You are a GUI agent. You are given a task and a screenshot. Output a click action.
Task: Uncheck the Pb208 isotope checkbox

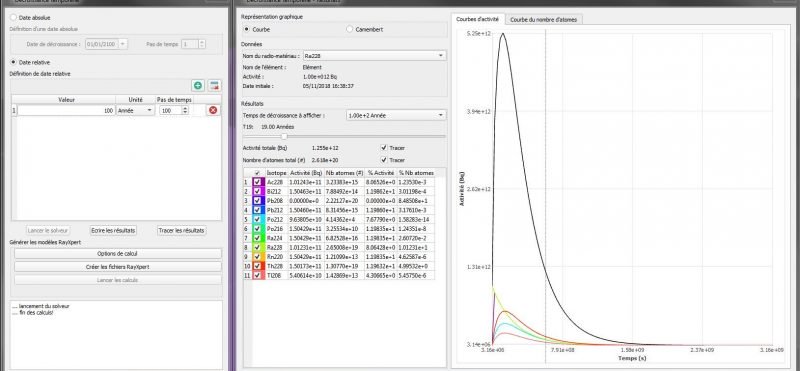click(257, 201)
